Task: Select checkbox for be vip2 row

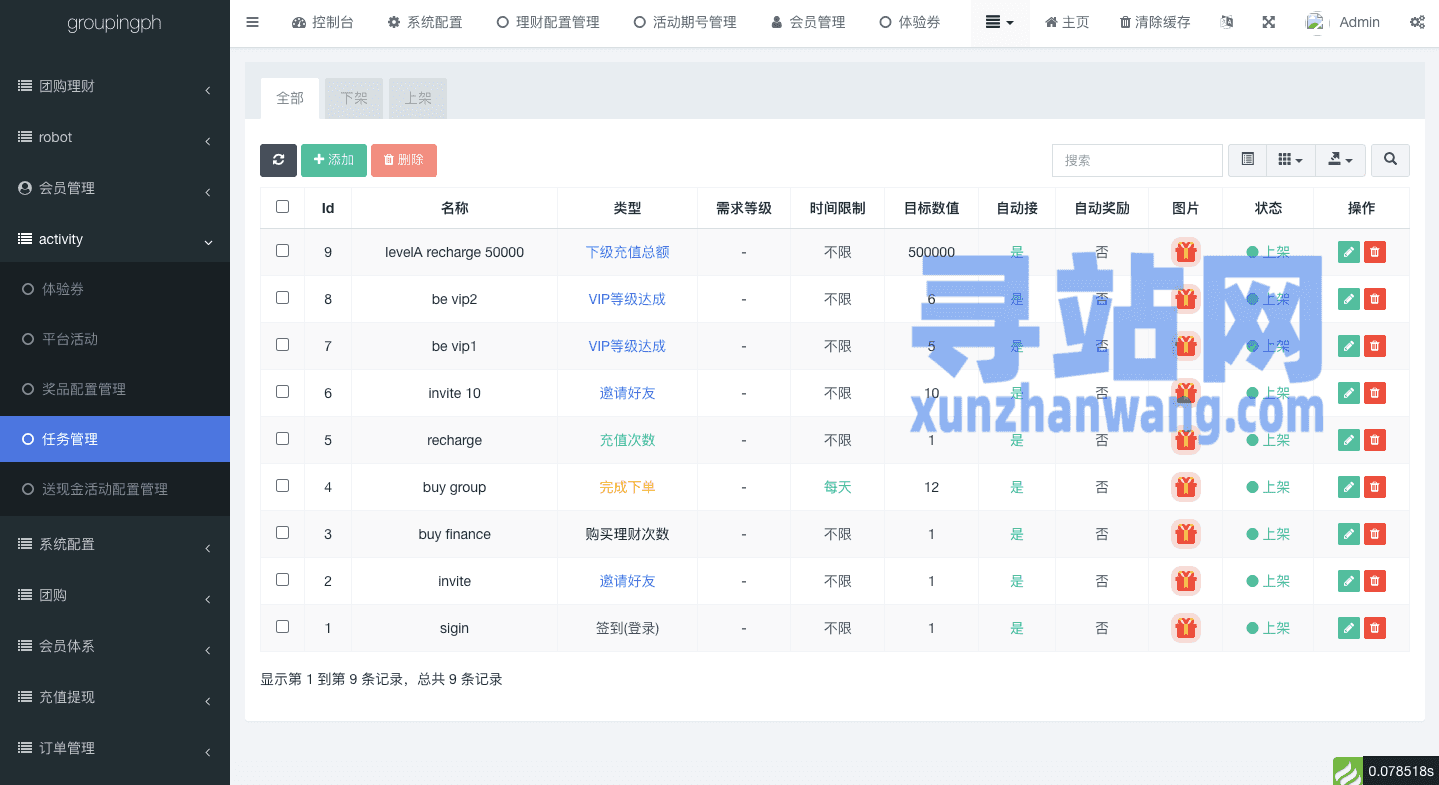Action: pos(282,298)
